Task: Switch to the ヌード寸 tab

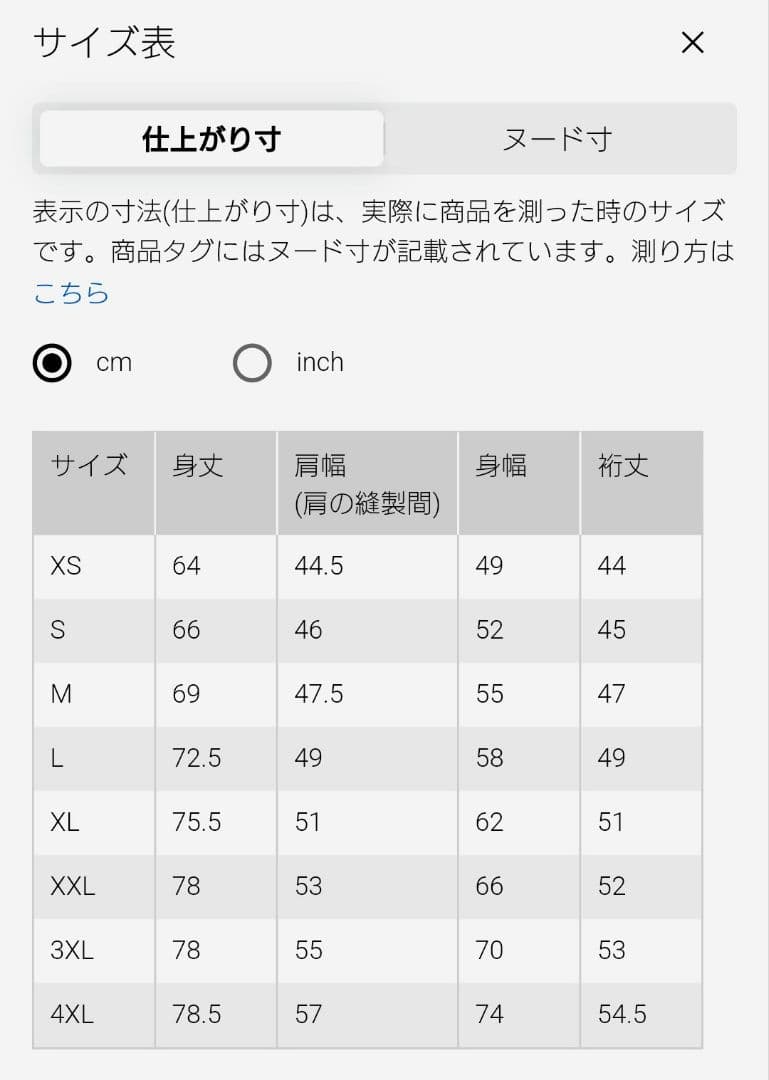Action: tap(557, 138)
